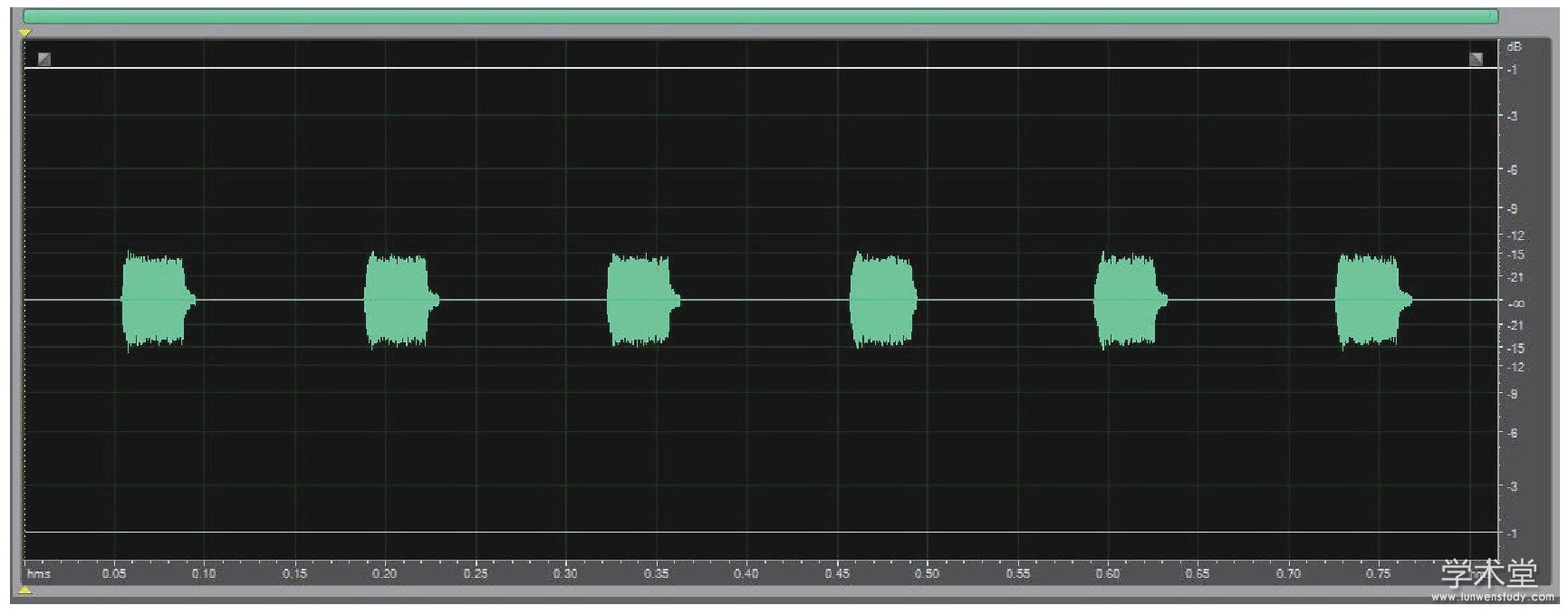The image size is (1568, 615).
Task: Click the left corner handle icon above the waveform
Action: point(44,59)
